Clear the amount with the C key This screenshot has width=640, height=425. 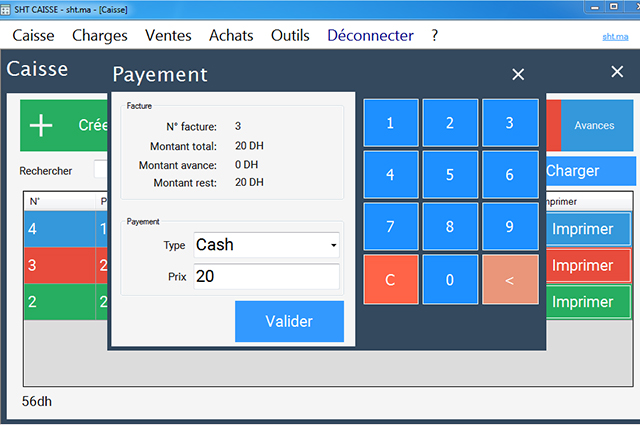391,280
